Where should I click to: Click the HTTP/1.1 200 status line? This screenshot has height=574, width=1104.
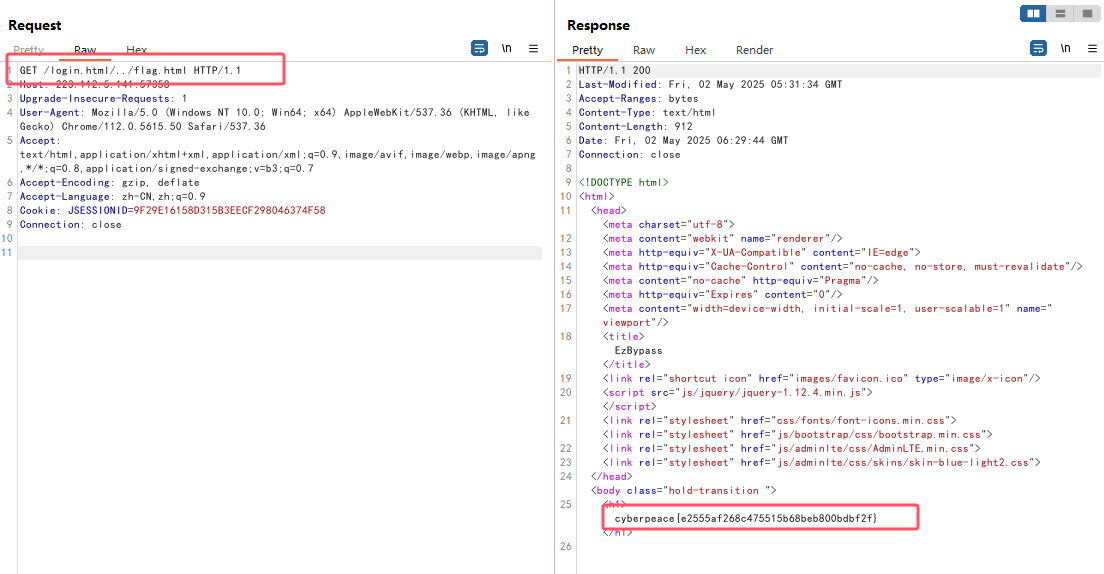(615, 70)
